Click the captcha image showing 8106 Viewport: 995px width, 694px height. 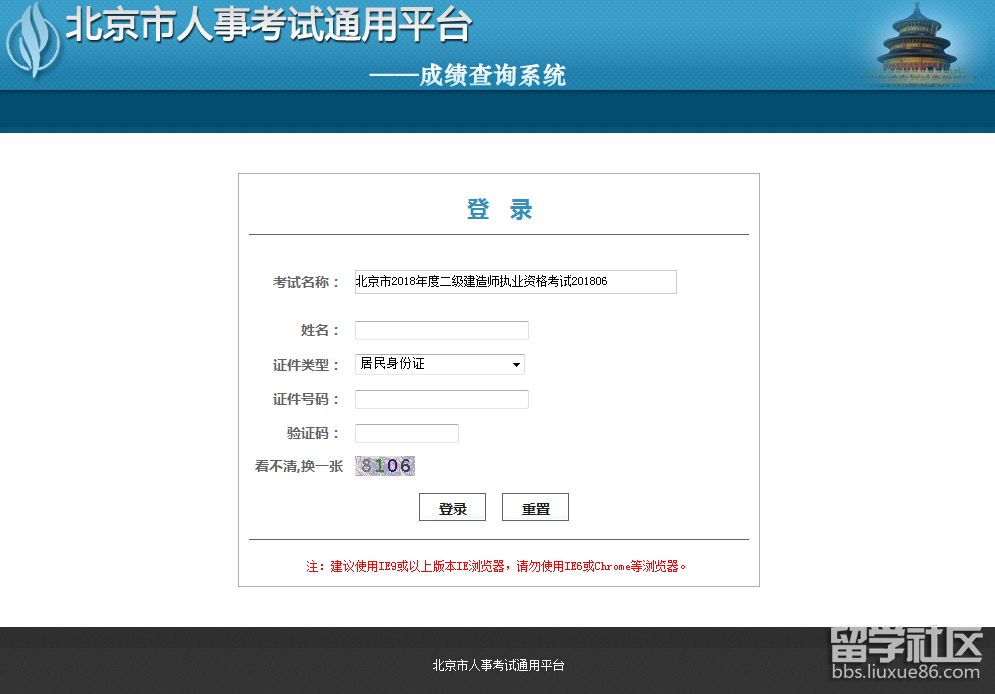click(385, 465)
